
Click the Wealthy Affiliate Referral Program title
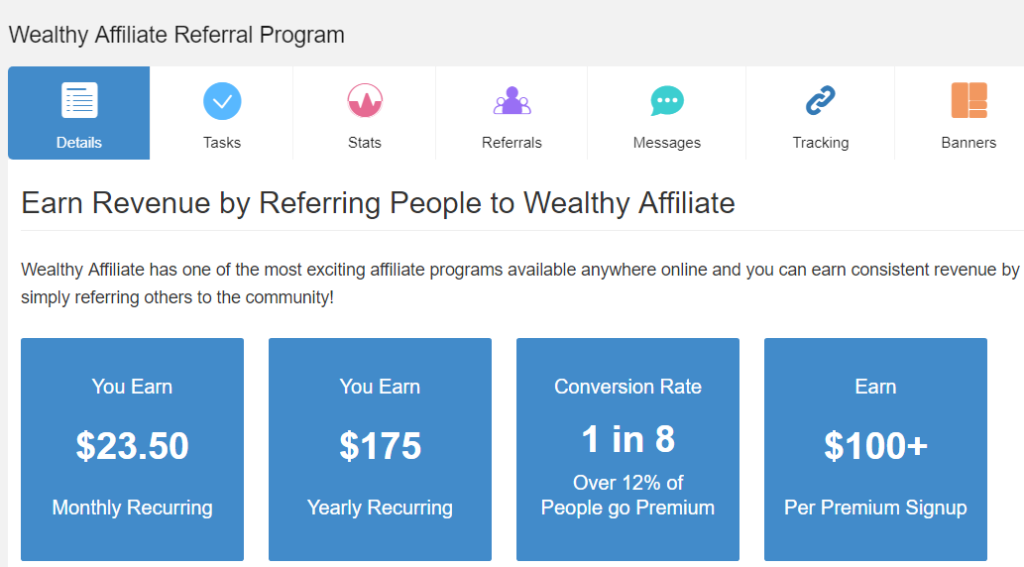[x=176, y=35]
